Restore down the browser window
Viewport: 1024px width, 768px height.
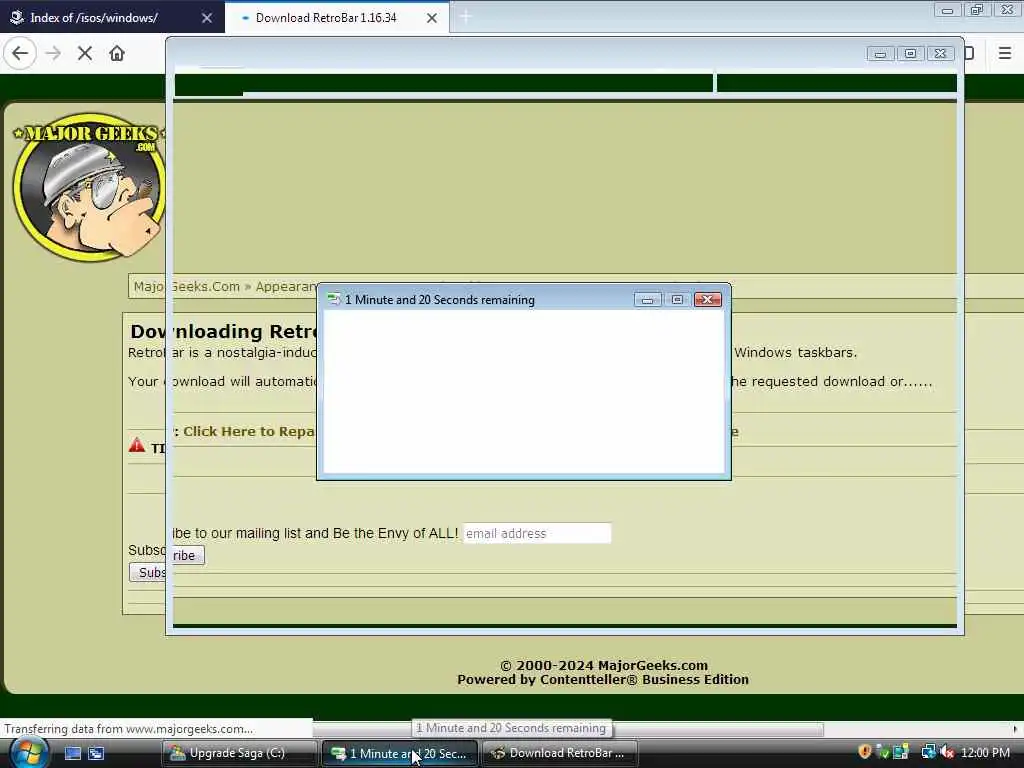click(x=977, y=10)
